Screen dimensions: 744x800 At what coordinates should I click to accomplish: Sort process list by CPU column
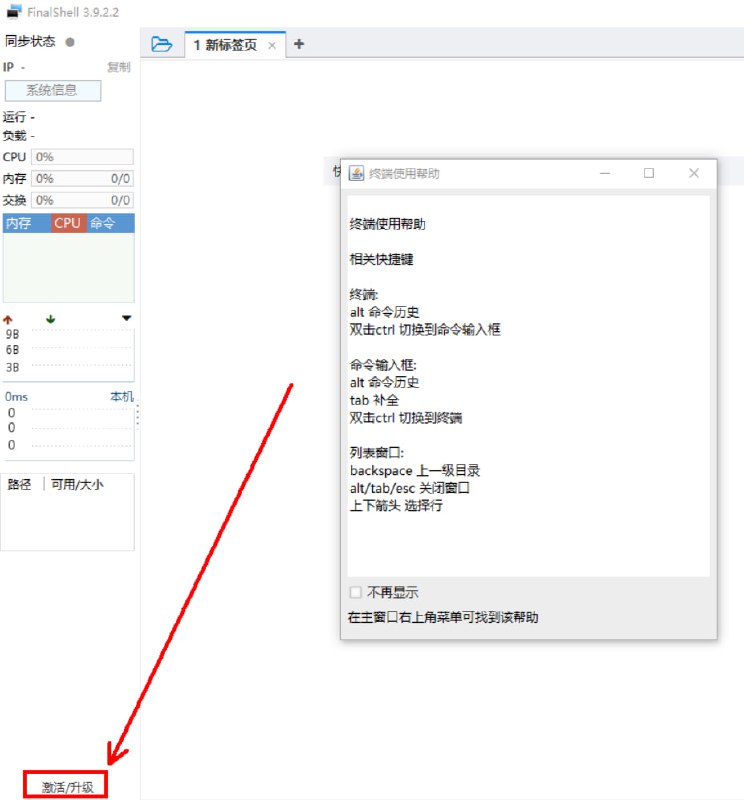(x=68, y=223)
